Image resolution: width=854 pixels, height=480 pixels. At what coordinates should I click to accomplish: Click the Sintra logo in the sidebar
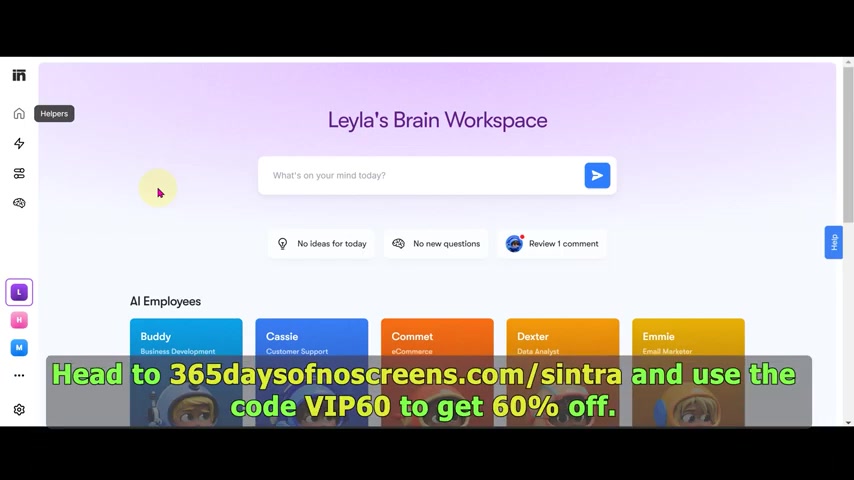(19, 75)
